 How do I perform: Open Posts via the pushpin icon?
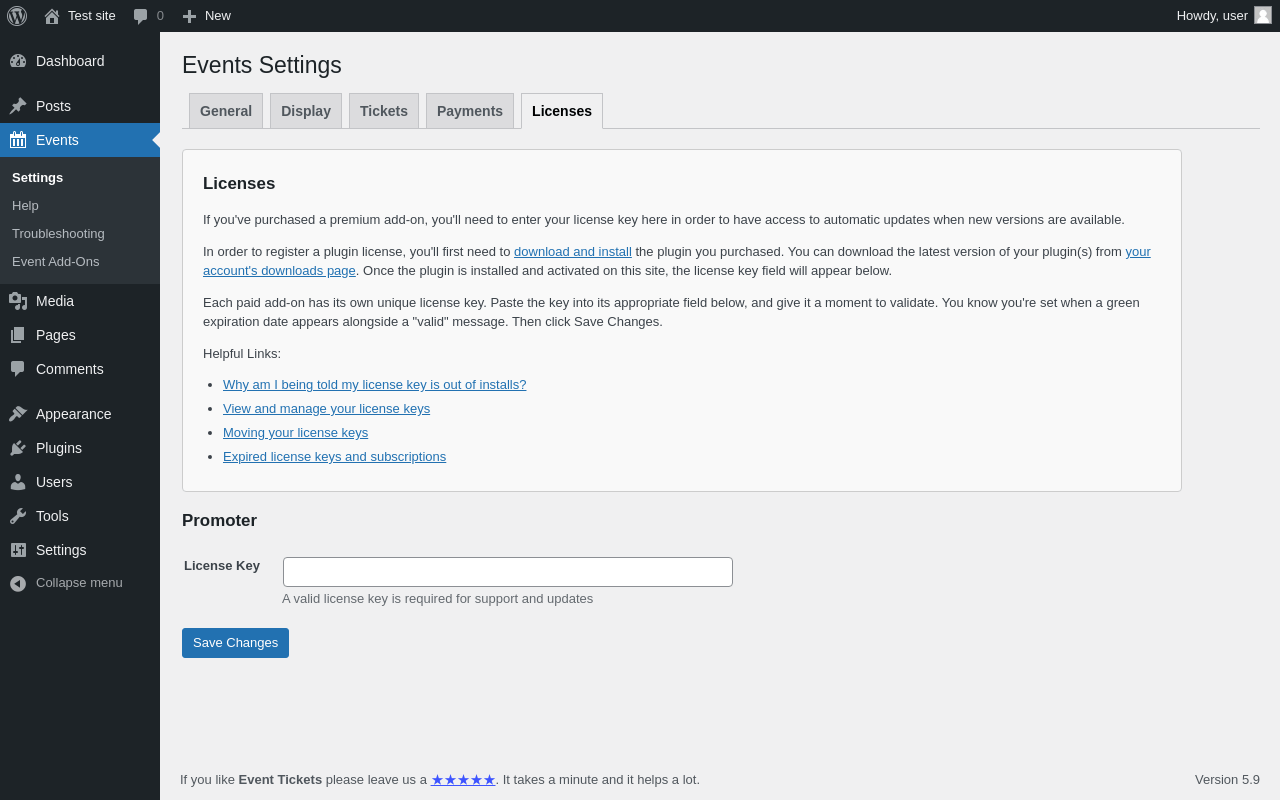18,106
